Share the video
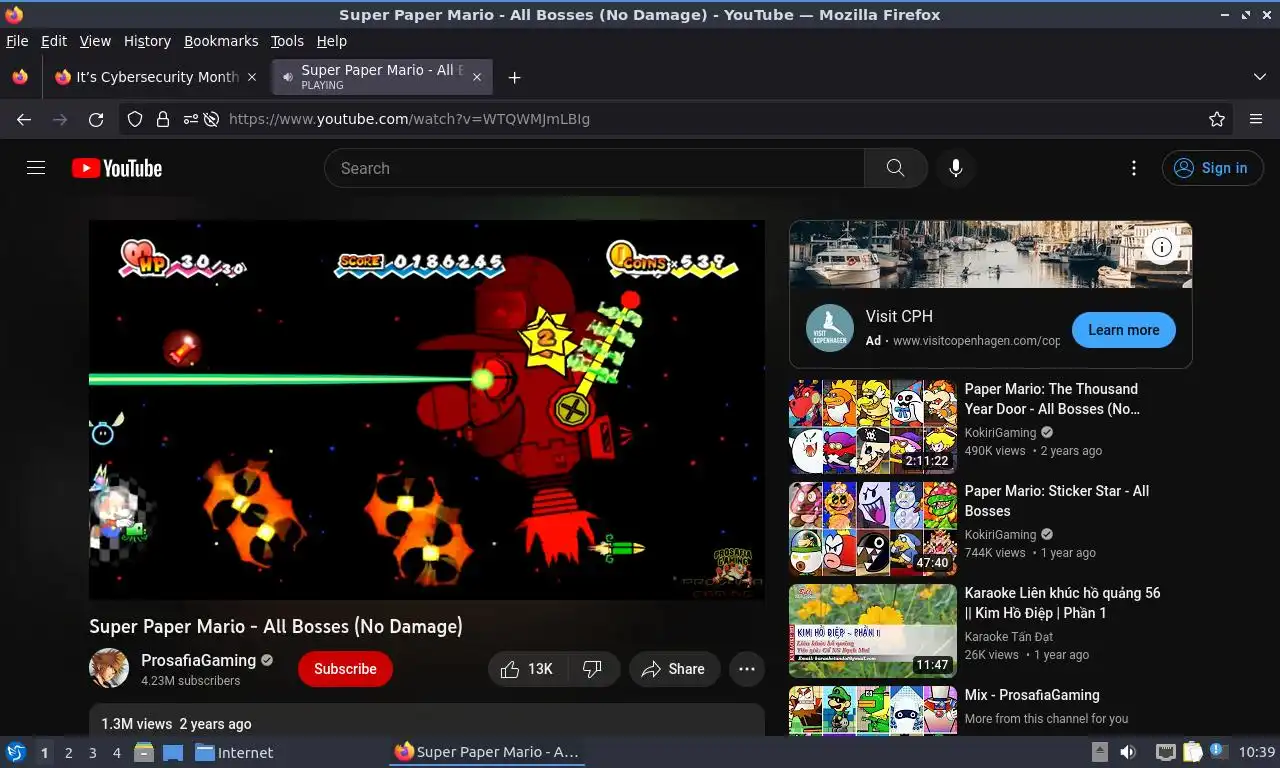This screenshot has width=1280, height=768. coord(675,669)
